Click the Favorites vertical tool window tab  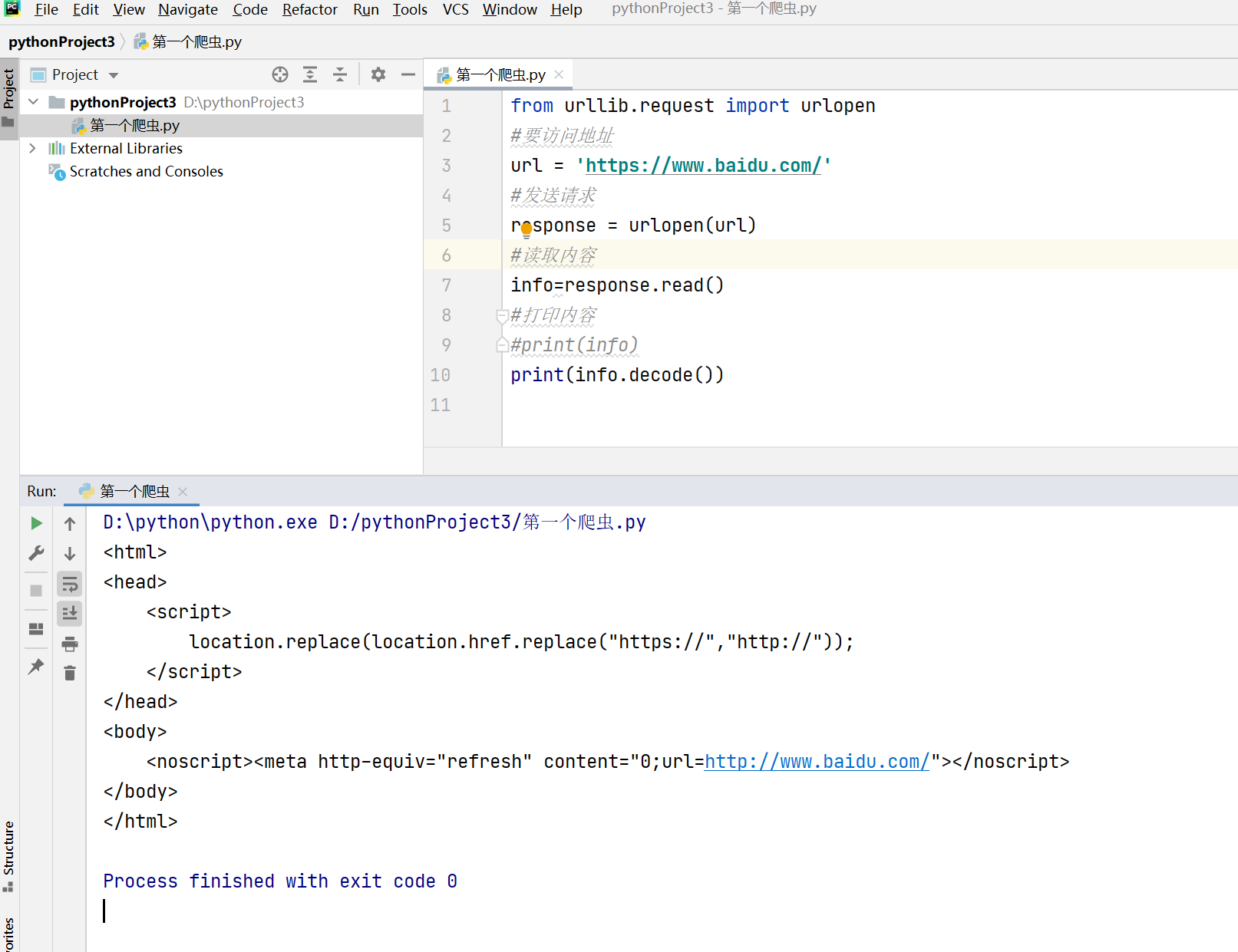[x=8, y=934]
